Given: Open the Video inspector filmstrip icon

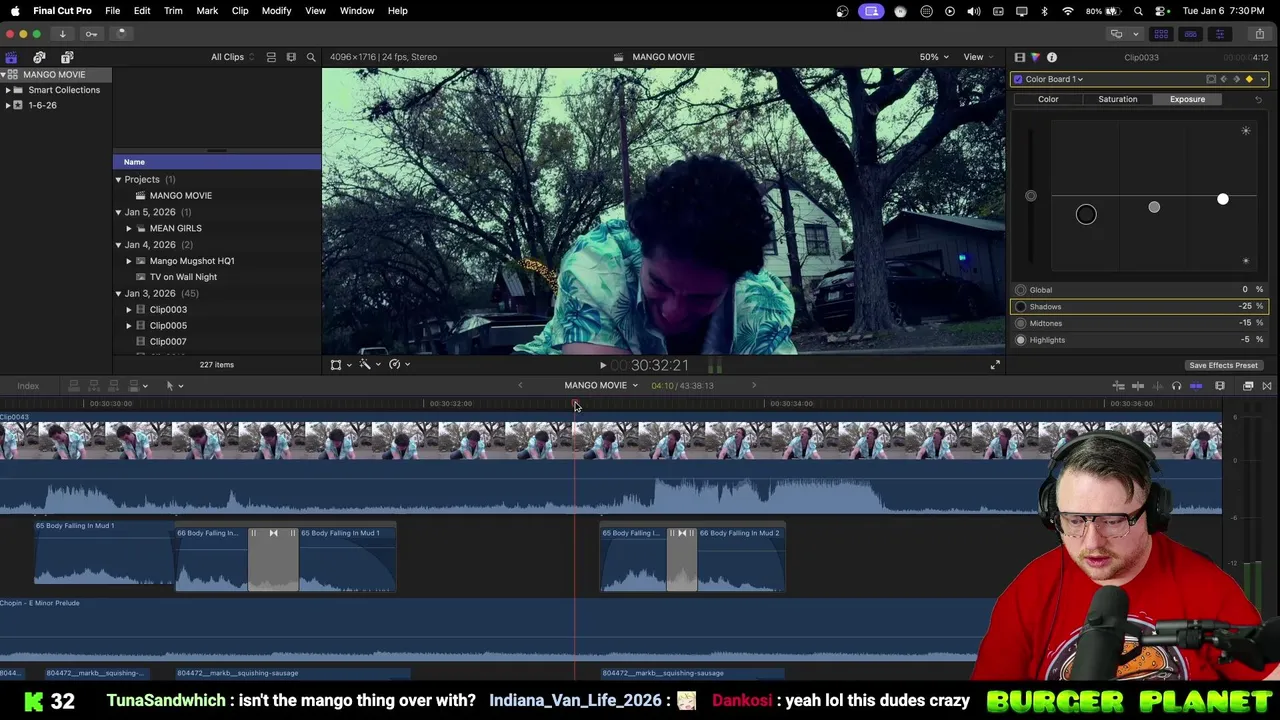Looking at the screenshot, I should pyautogui.click(x=1019, y=57).
